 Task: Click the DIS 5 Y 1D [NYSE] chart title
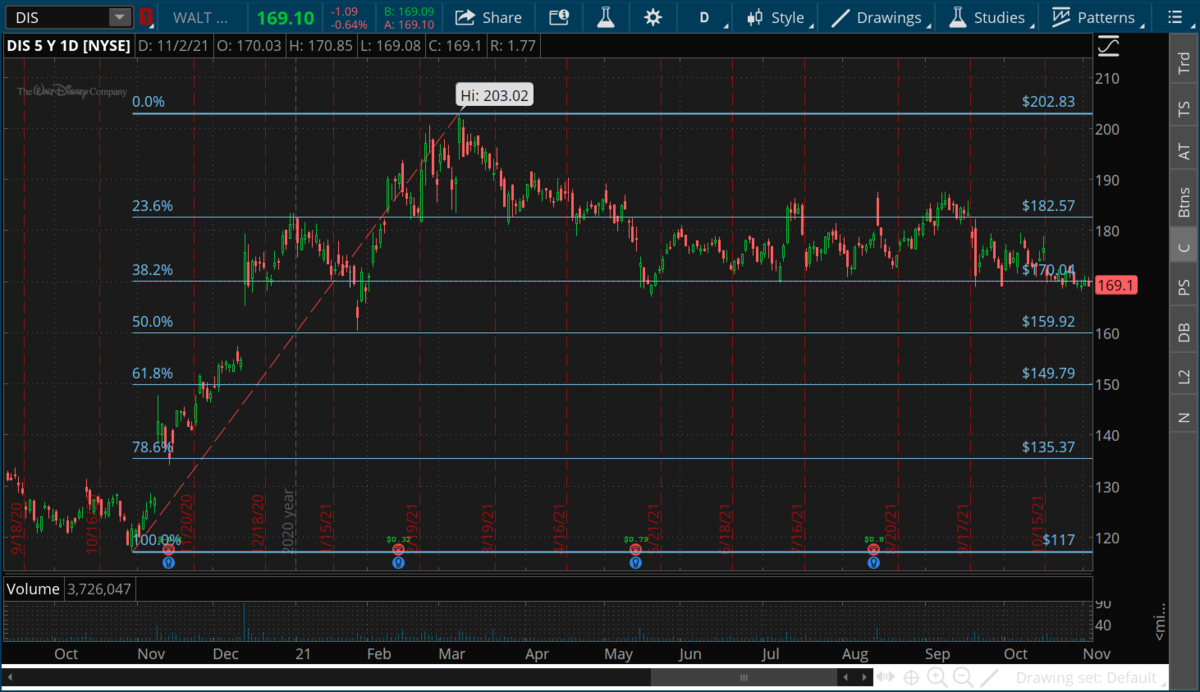pos(67,46)
